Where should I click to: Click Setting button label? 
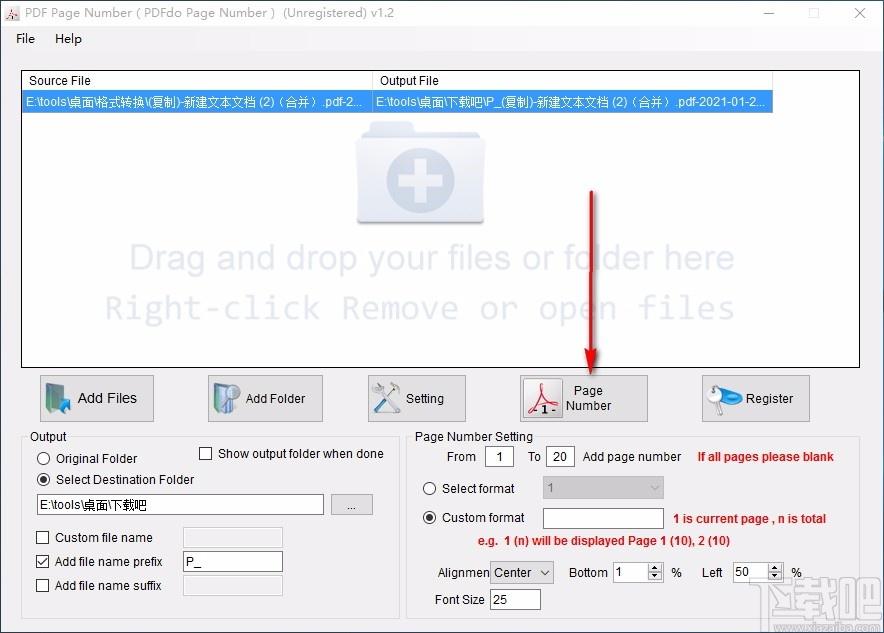point(425,399)
